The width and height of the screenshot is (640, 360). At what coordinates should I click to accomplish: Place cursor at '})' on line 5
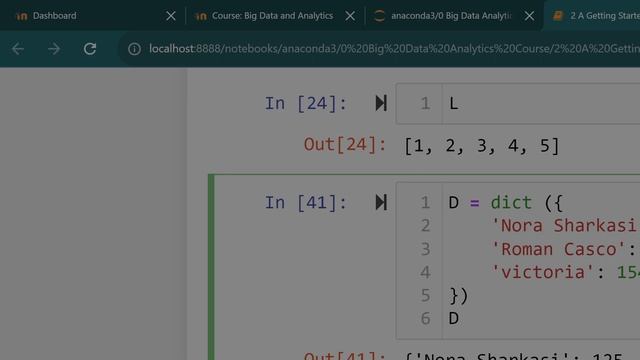[x=458, y=296]
